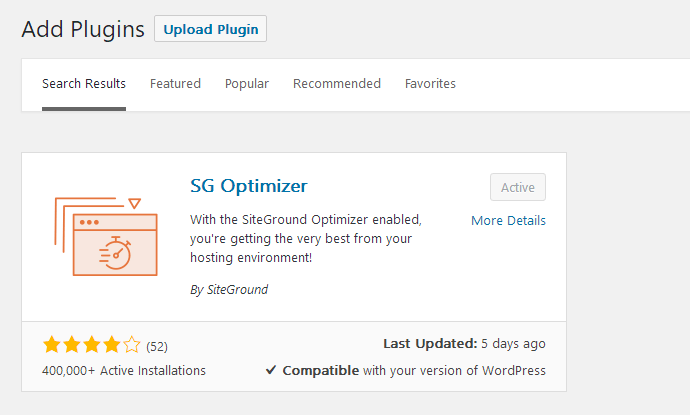Open the More Details link

508,220
